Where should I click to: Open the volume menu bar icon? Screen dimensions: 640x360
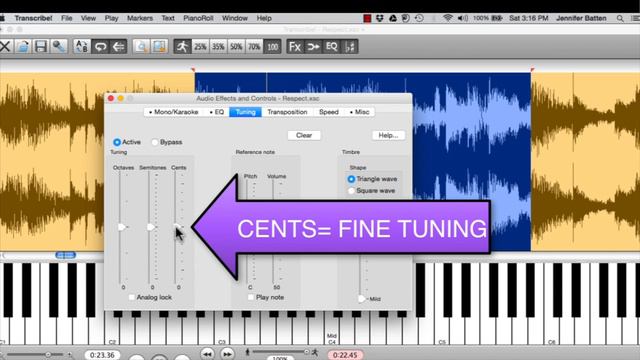[x=463, y=18]
